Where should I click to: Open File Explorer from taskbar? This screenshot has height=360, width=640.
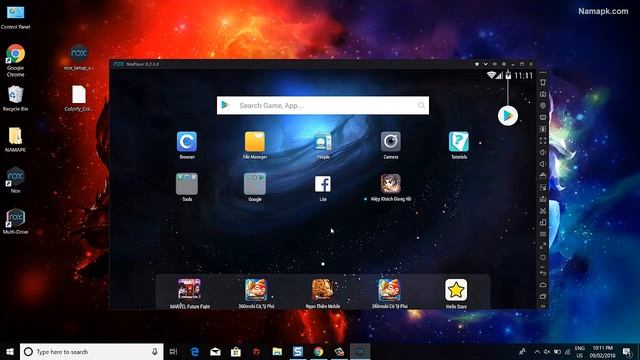click(277, 351)
